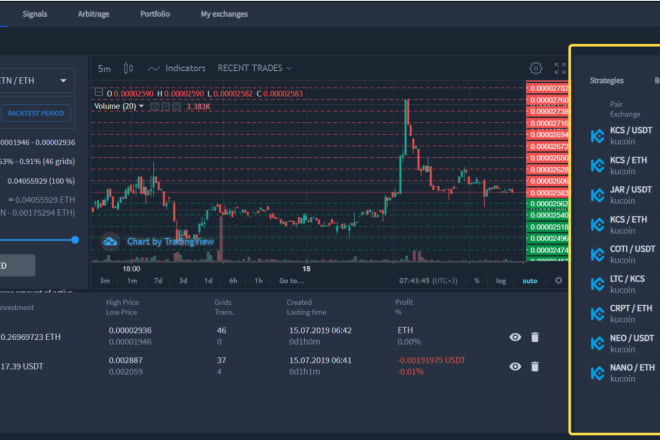This screenshot has height=440, width=660.
Task: Select the JAR / USDT strategy
Action: [x=631, y=189]
